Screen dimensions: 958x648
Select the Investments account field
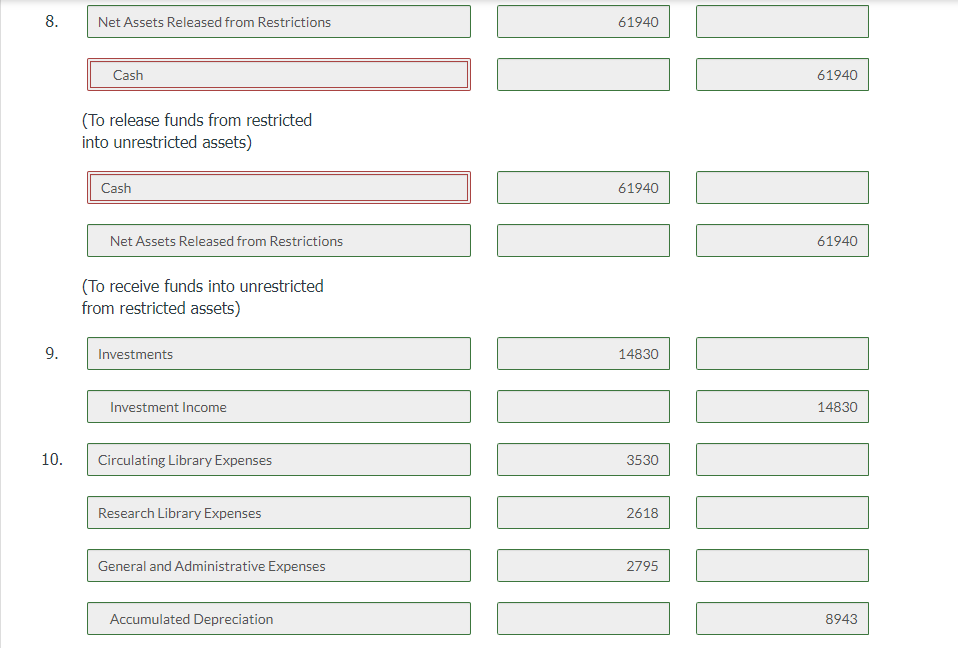(x=279, y=354)
